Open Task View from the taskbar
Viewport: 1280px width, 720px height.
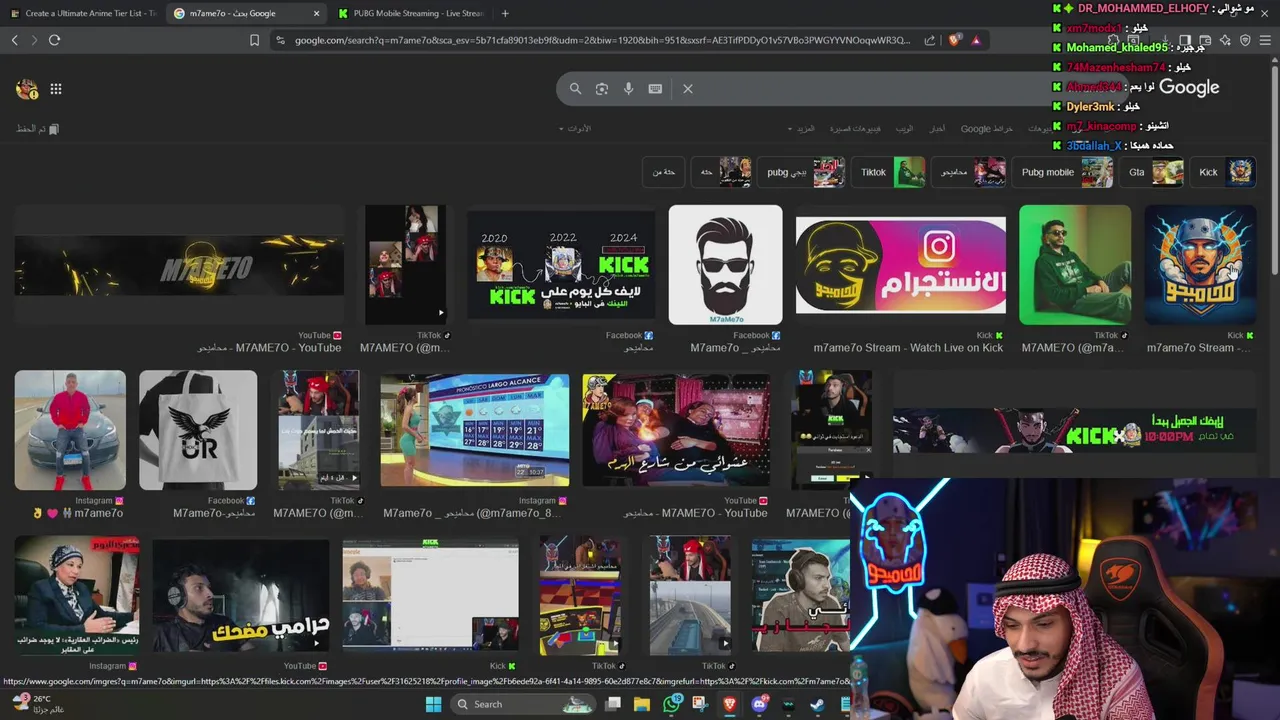(613, 704)
